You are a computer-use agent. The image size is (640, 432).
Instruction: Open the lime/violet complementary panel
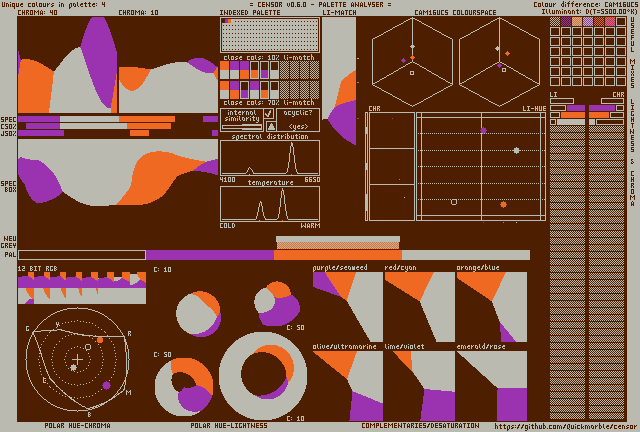tap(420, 385)
